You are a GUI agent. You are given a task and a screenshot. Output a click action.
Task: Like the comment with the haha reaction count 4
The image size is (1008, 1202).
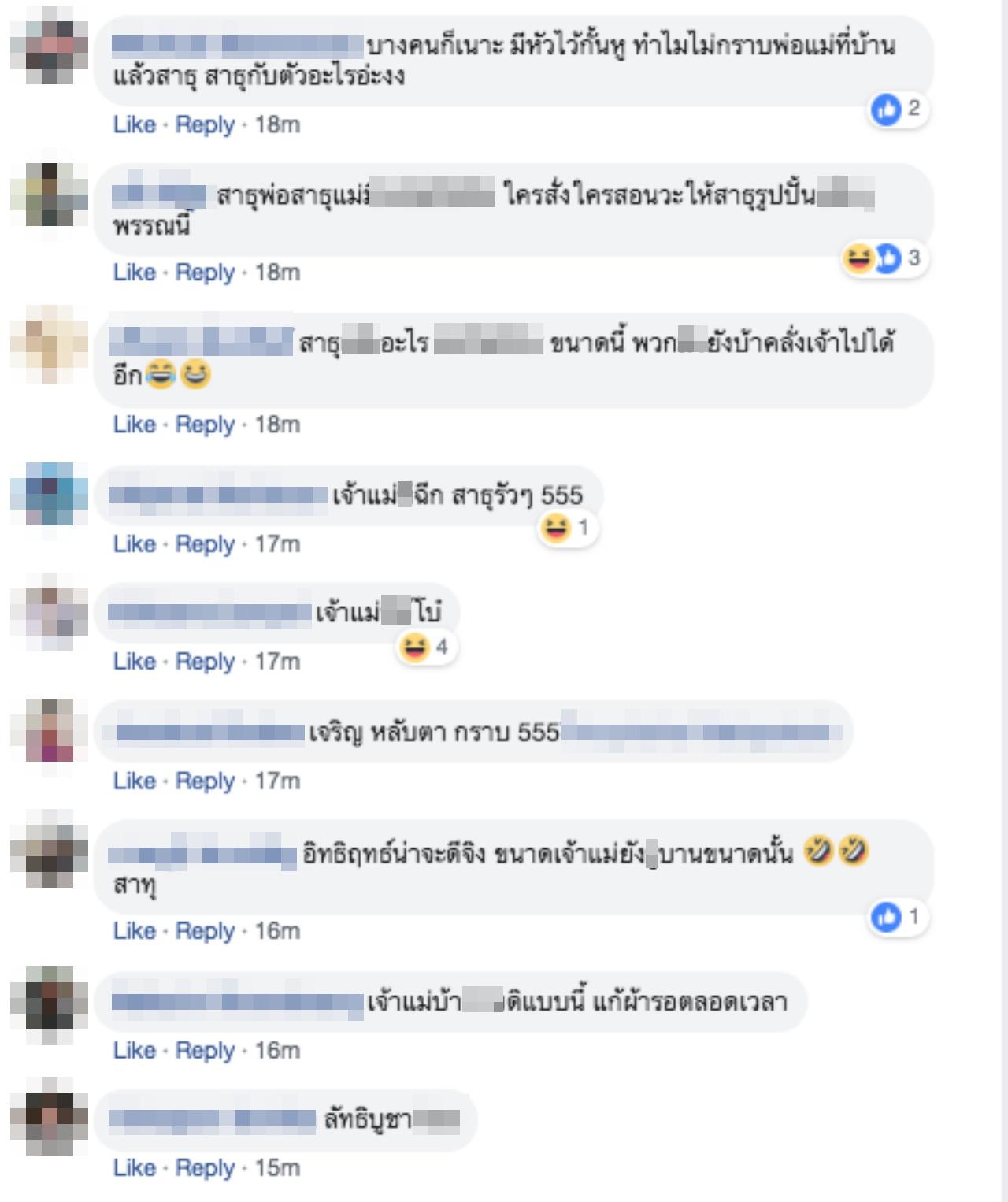tap(134, 661)
